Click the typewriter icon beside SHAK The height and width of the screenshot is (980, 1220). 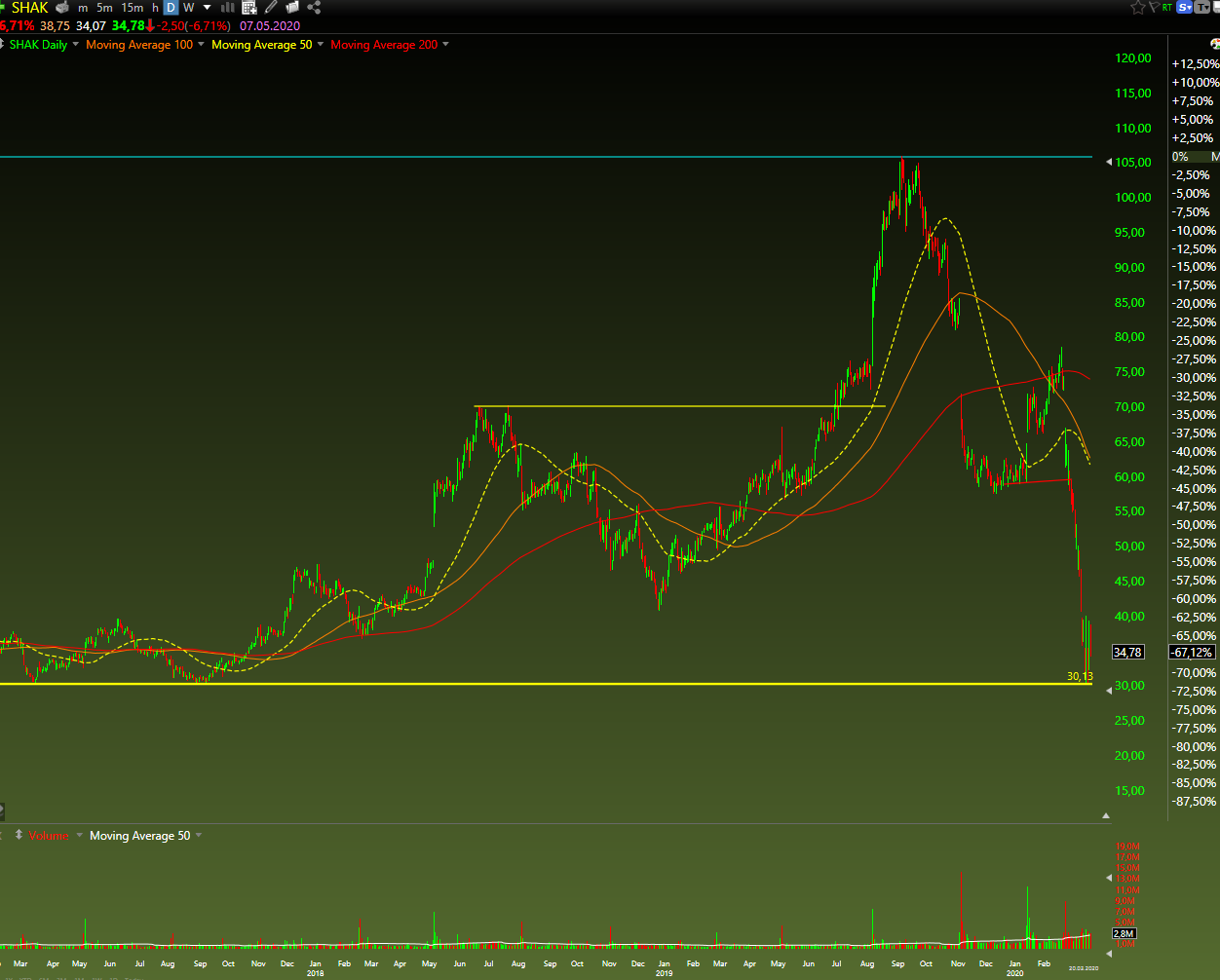62,8
